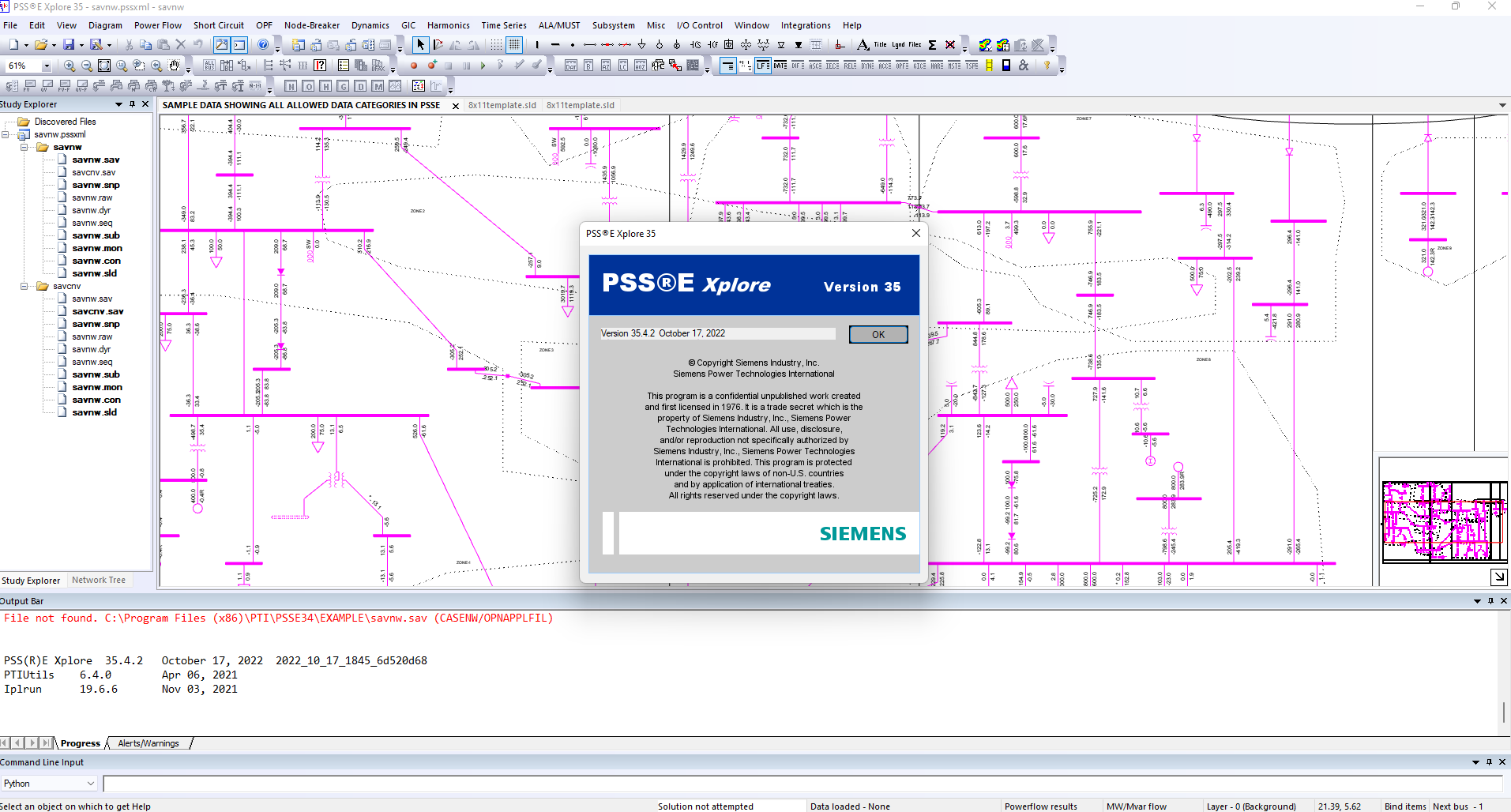Click the Command Line Input text field

coord(802,784)
